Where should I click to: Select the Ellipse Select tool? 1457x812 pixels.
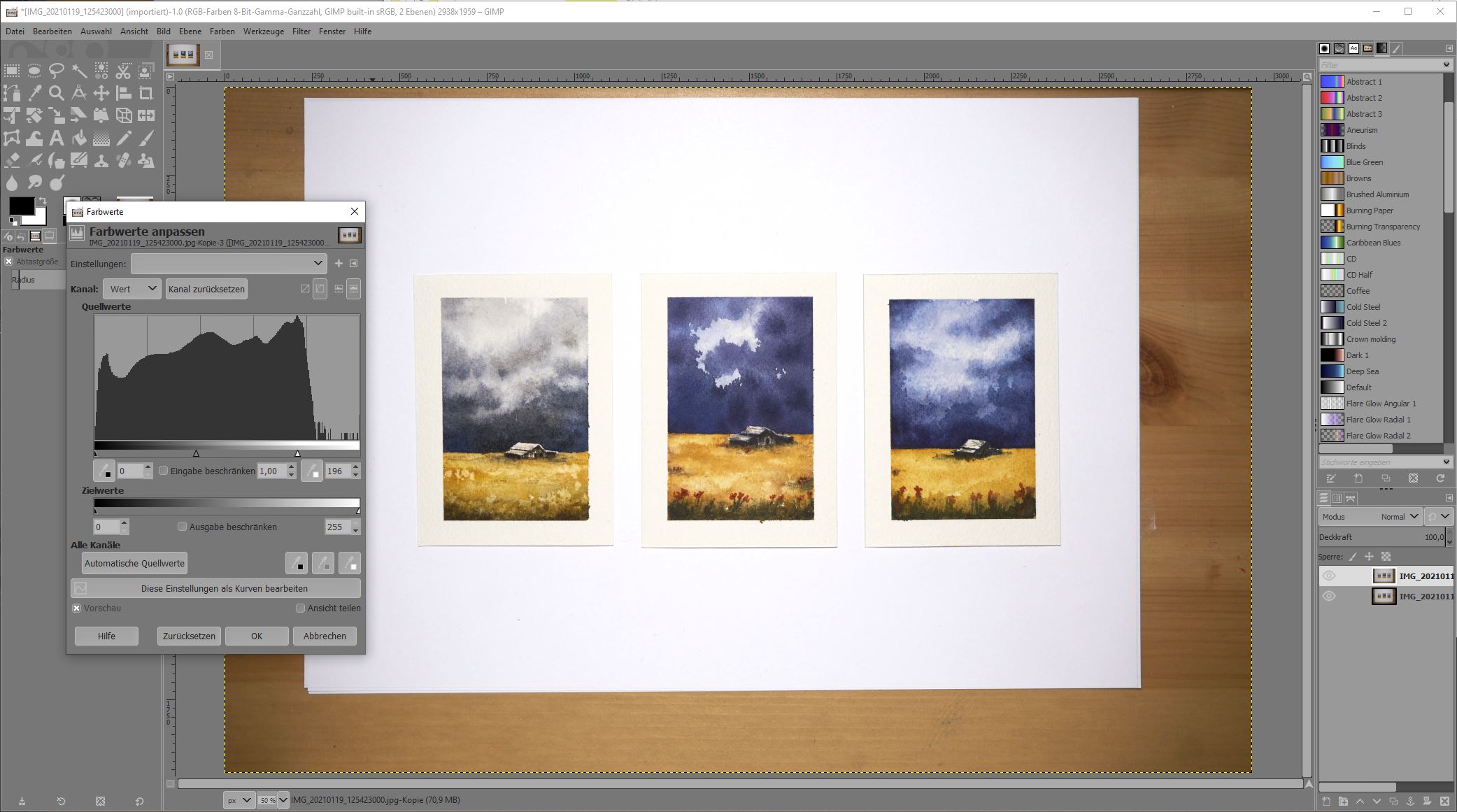click(x=34, y=71)
